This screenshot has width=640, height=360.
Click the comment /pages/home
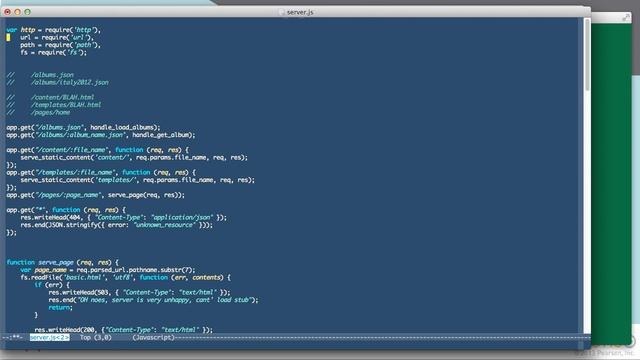point(51,112)
